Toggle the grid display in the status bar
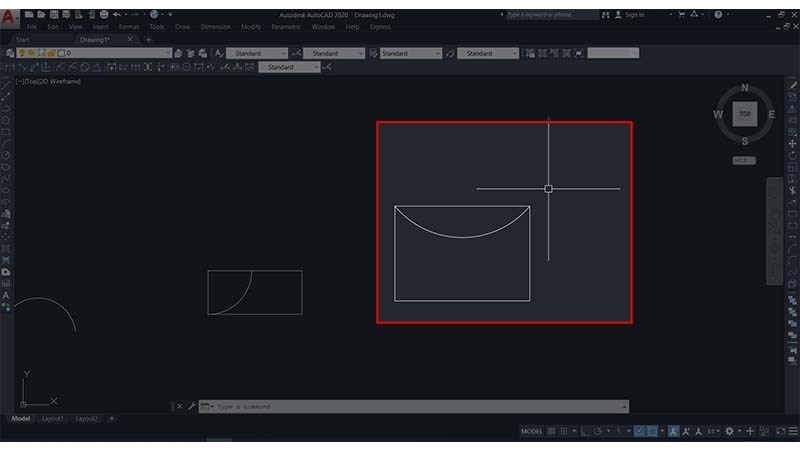The image size is (800, 450). point(552,432)
